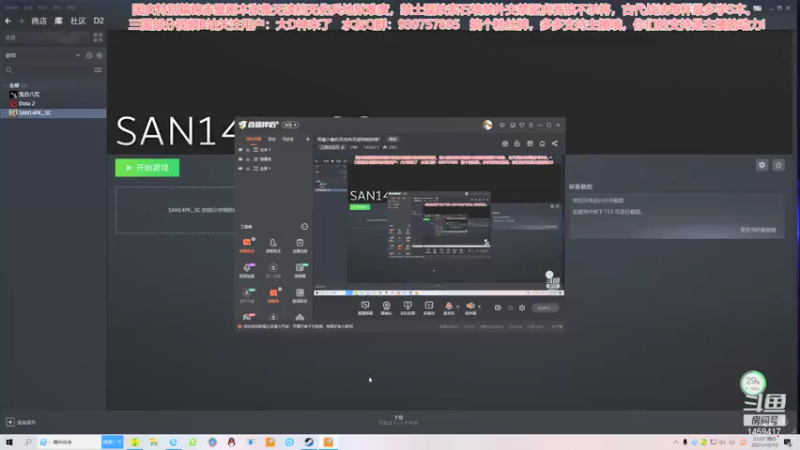Open the D2 profile tab in Steam
Viewport: 800px width, 450px height.
98,21
